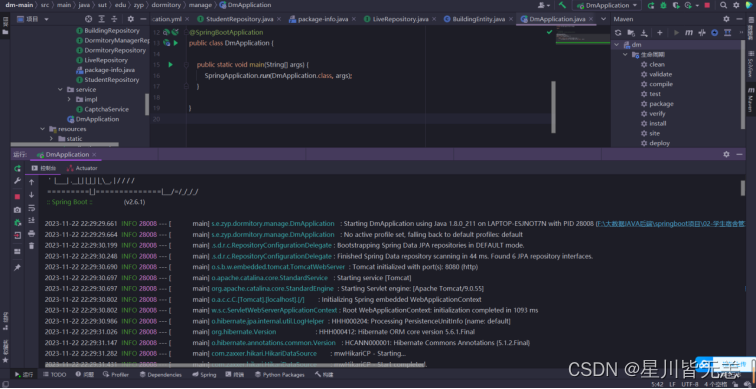
Task: Reload all Maven projects icon
Action: click(x=618, y=33)
